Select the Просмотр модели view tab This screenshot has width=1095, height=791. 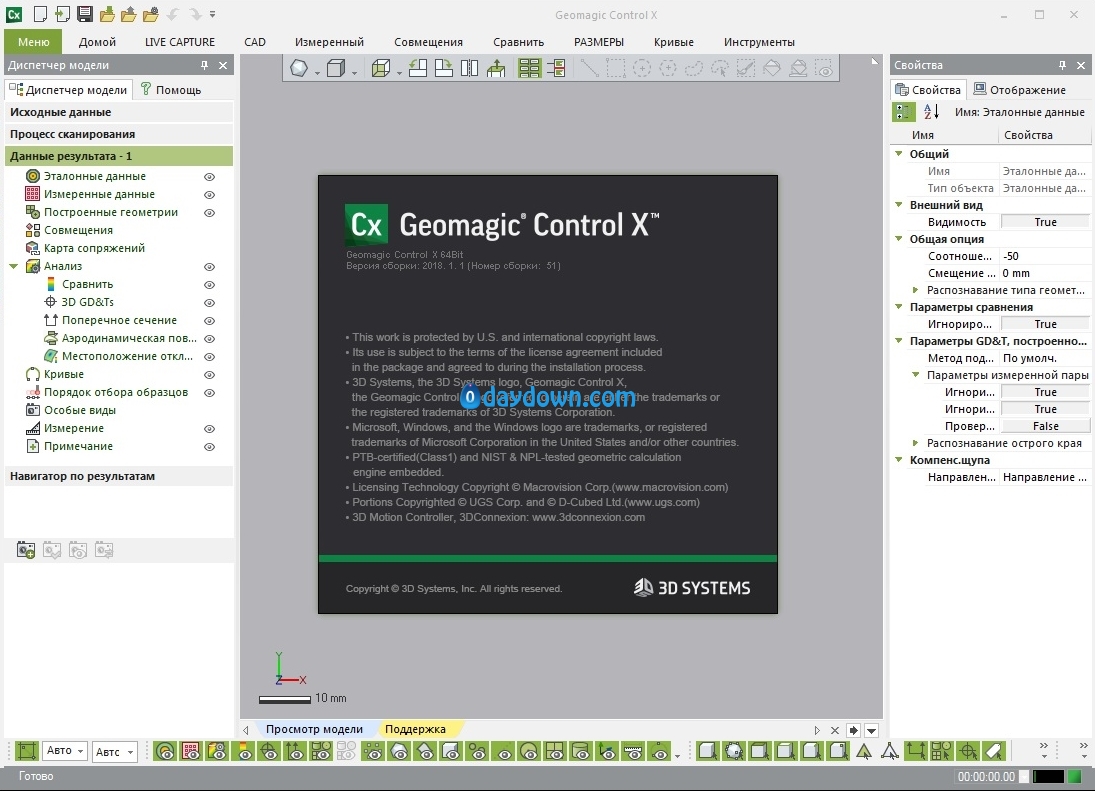pos(314,729)
